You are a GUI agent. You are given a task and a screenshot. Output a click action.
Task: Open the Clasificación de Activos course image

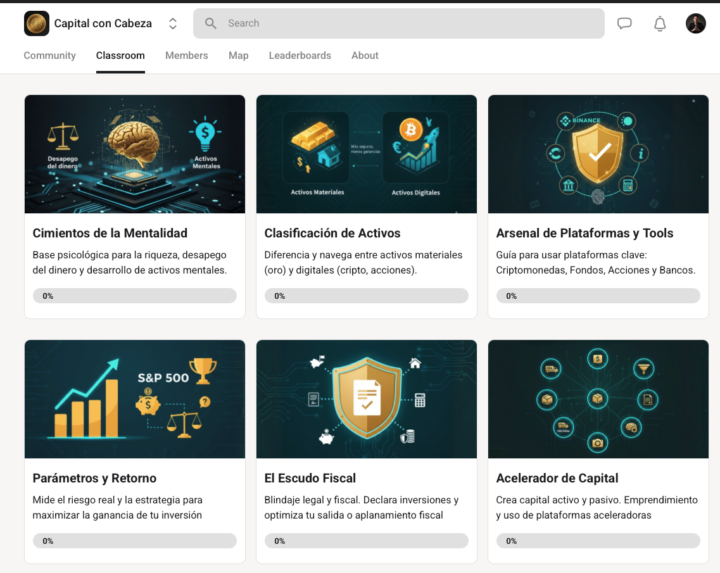[366, 153]
